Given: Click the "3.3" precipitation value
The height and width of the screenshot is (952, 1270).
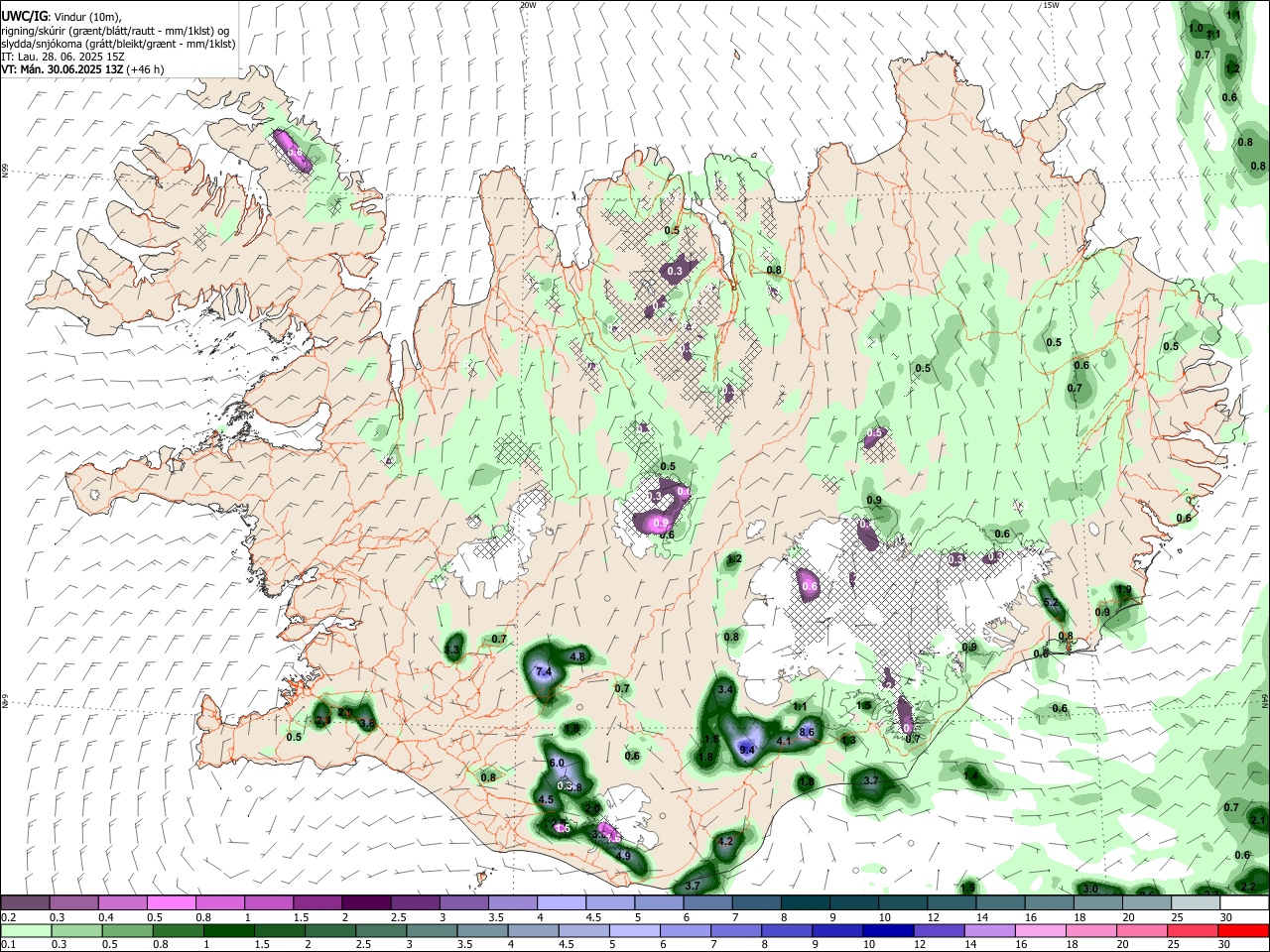Looking at the screenshot, I should point(451,651).
